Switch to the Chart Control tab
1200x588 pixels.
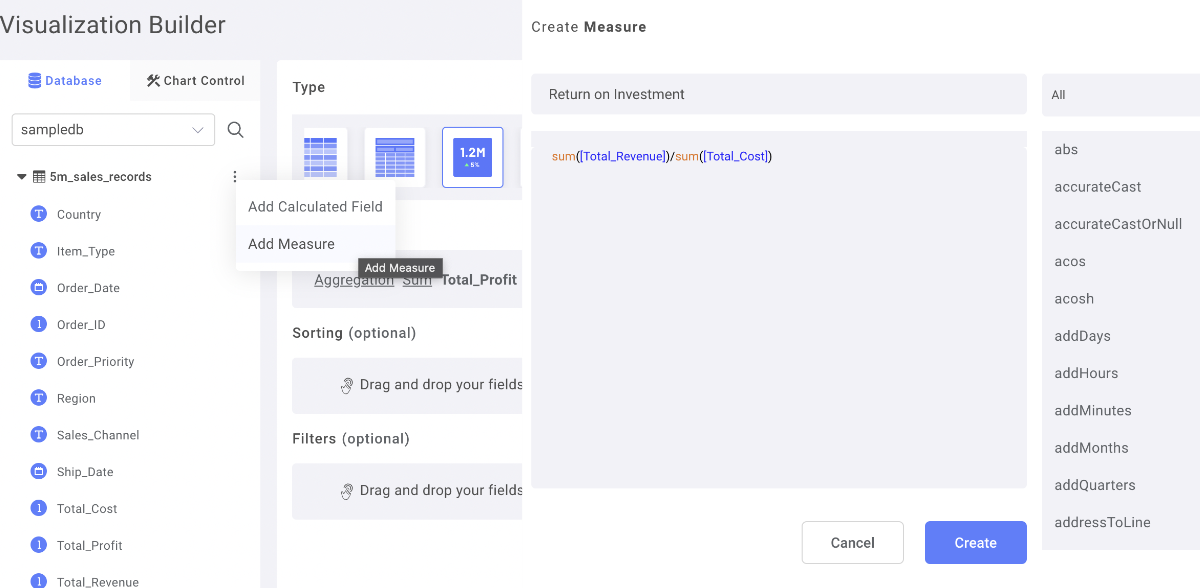coord(194,81)
